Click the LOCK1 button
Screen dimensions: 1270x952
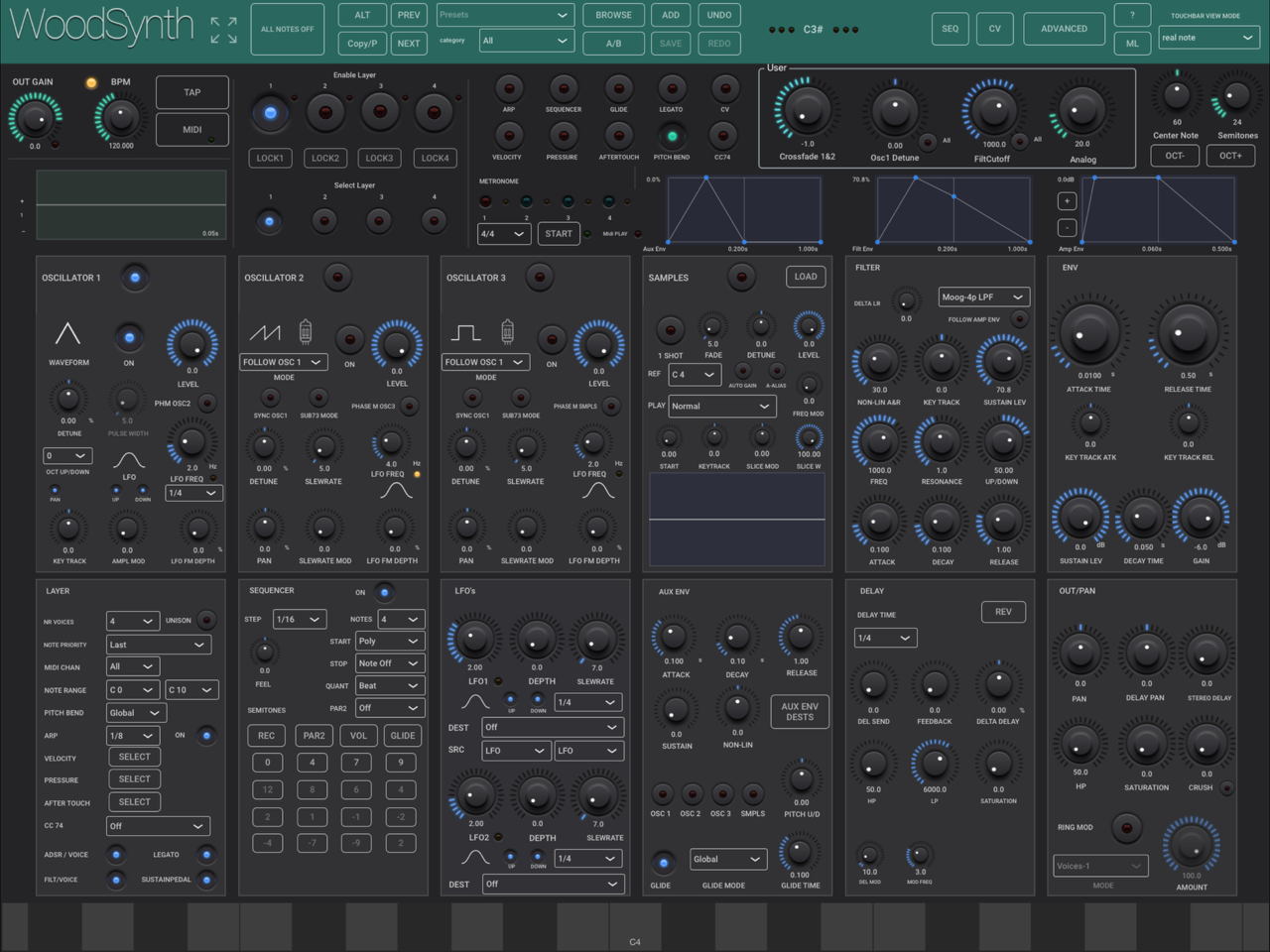pos(270,158)
